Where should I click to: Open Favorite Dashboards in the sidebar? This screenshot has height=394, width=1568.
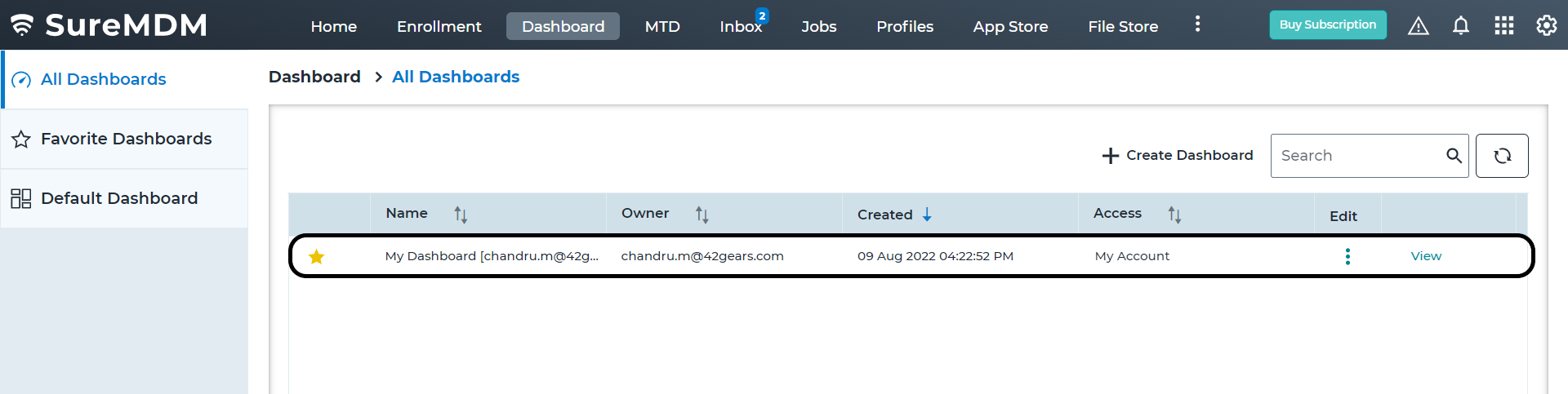(124, 139)
